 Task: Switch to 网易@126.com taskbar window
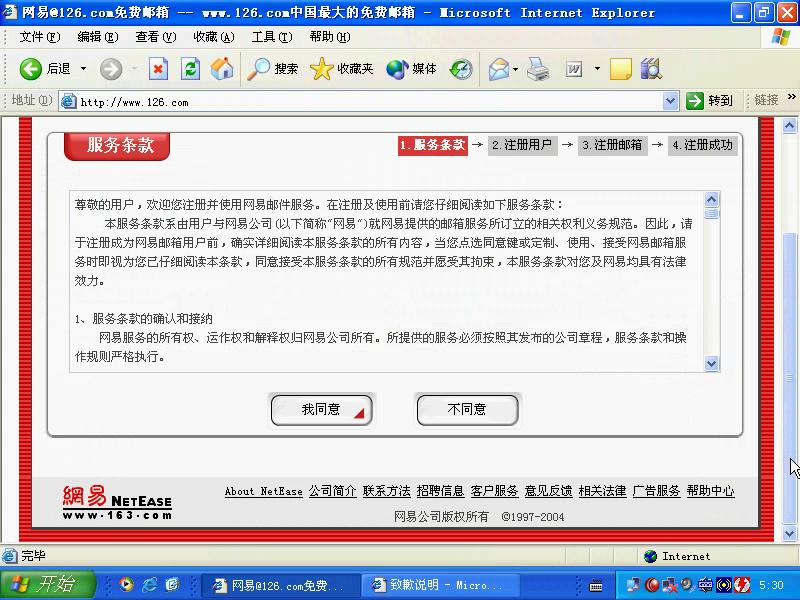[281, 585]
